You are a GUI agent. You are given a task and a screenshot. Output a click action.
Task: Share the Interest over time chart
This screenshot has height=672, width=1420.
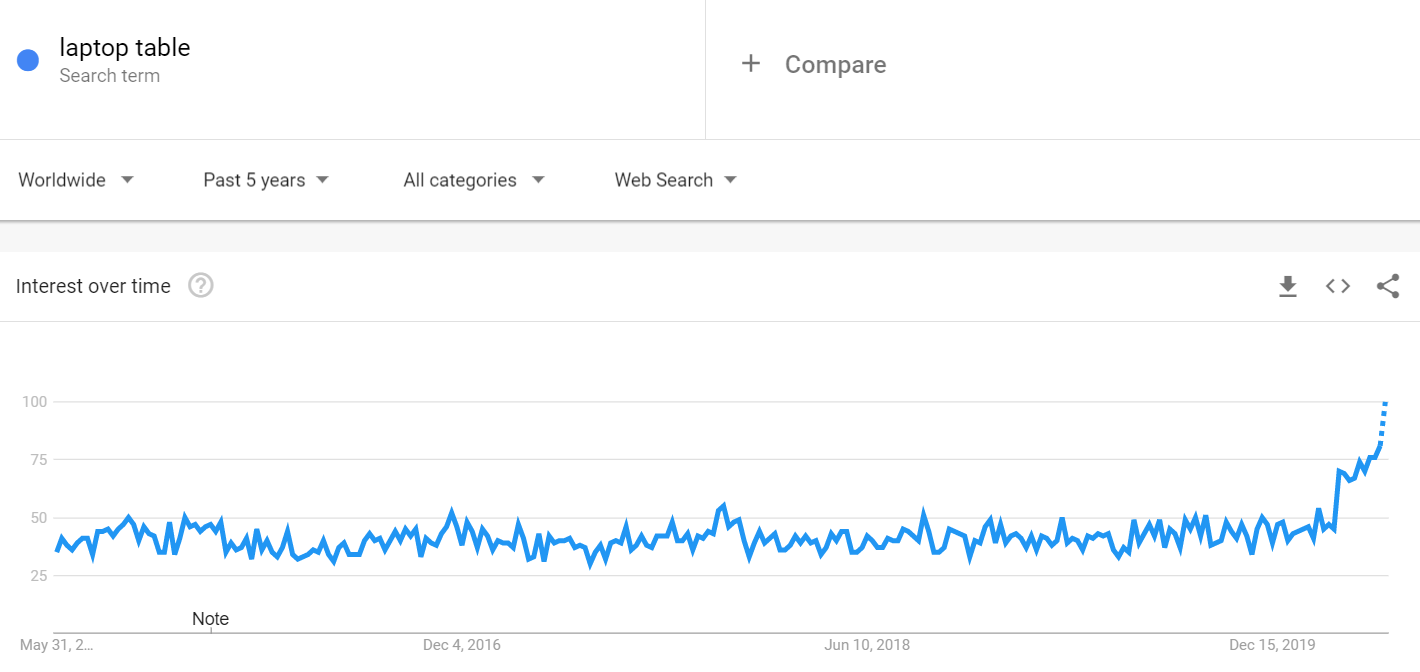point(1388,286)
